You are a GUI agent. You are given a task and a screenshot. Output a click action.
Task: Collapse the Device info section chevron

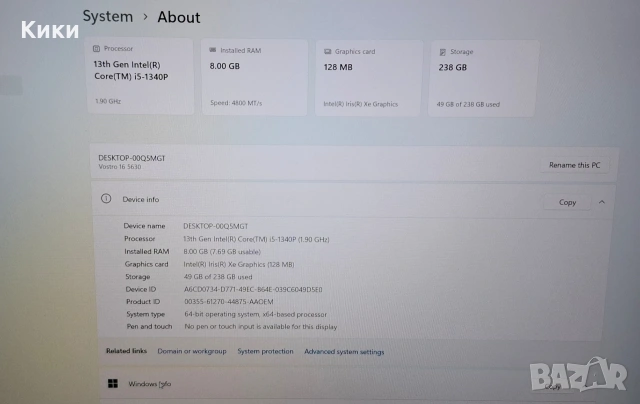602,202
